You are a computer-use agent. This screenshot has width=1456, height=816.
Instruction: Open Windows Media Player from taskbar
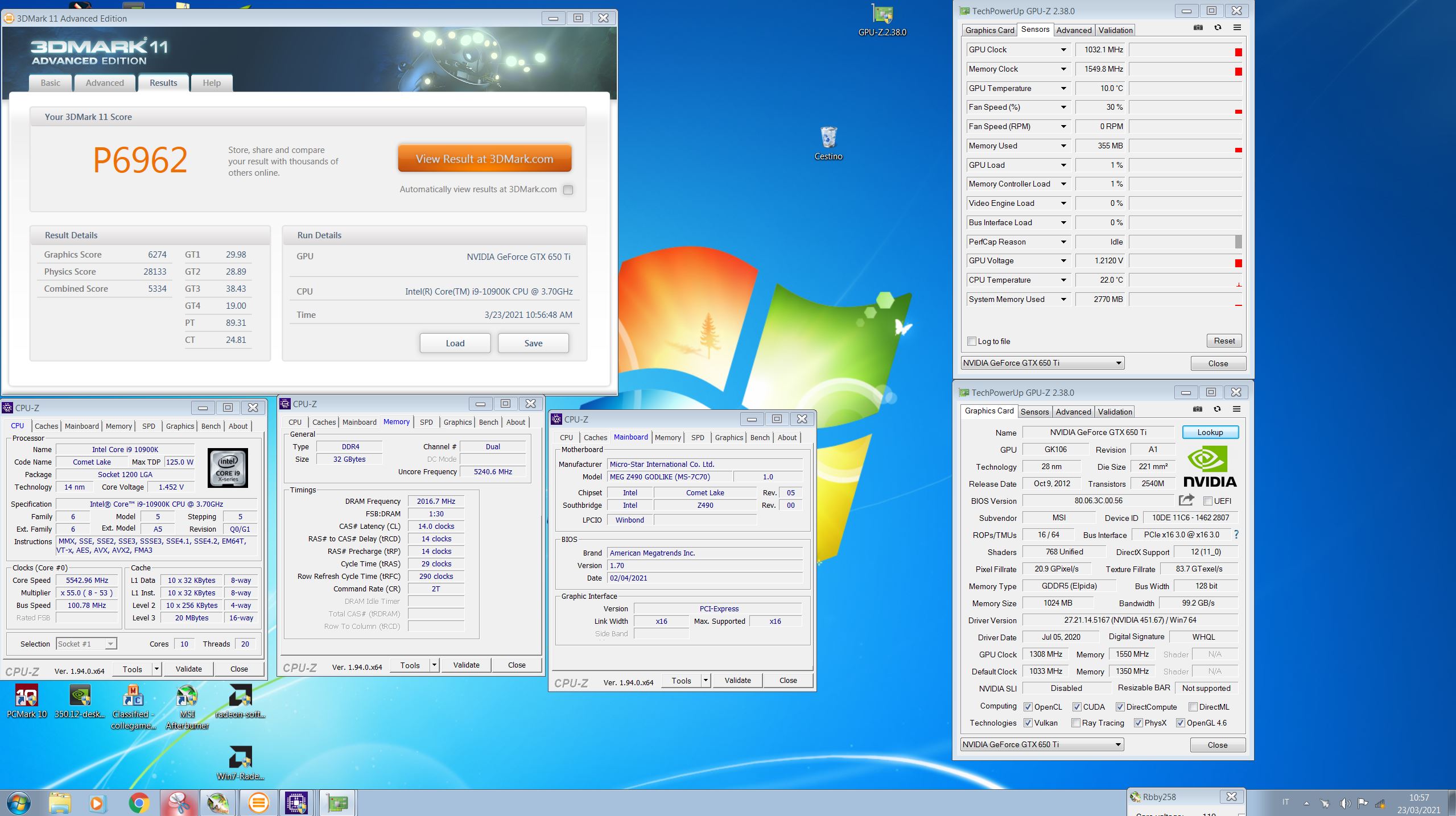click(98, 803)
